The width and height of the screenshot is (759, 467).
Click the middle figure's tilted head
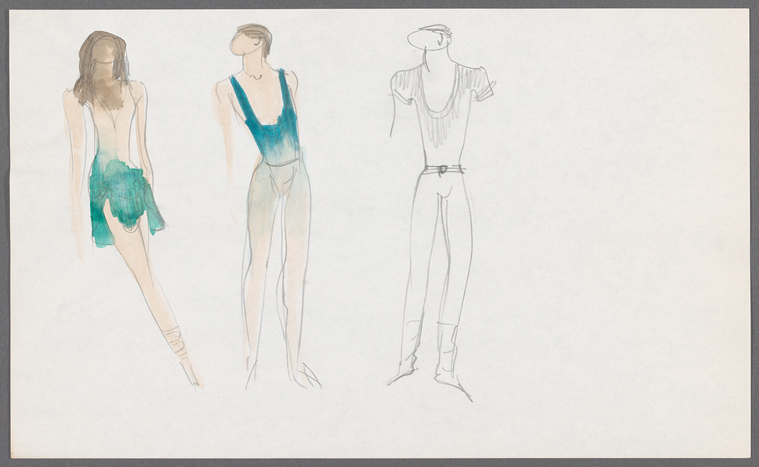click(x=251, y=41)
